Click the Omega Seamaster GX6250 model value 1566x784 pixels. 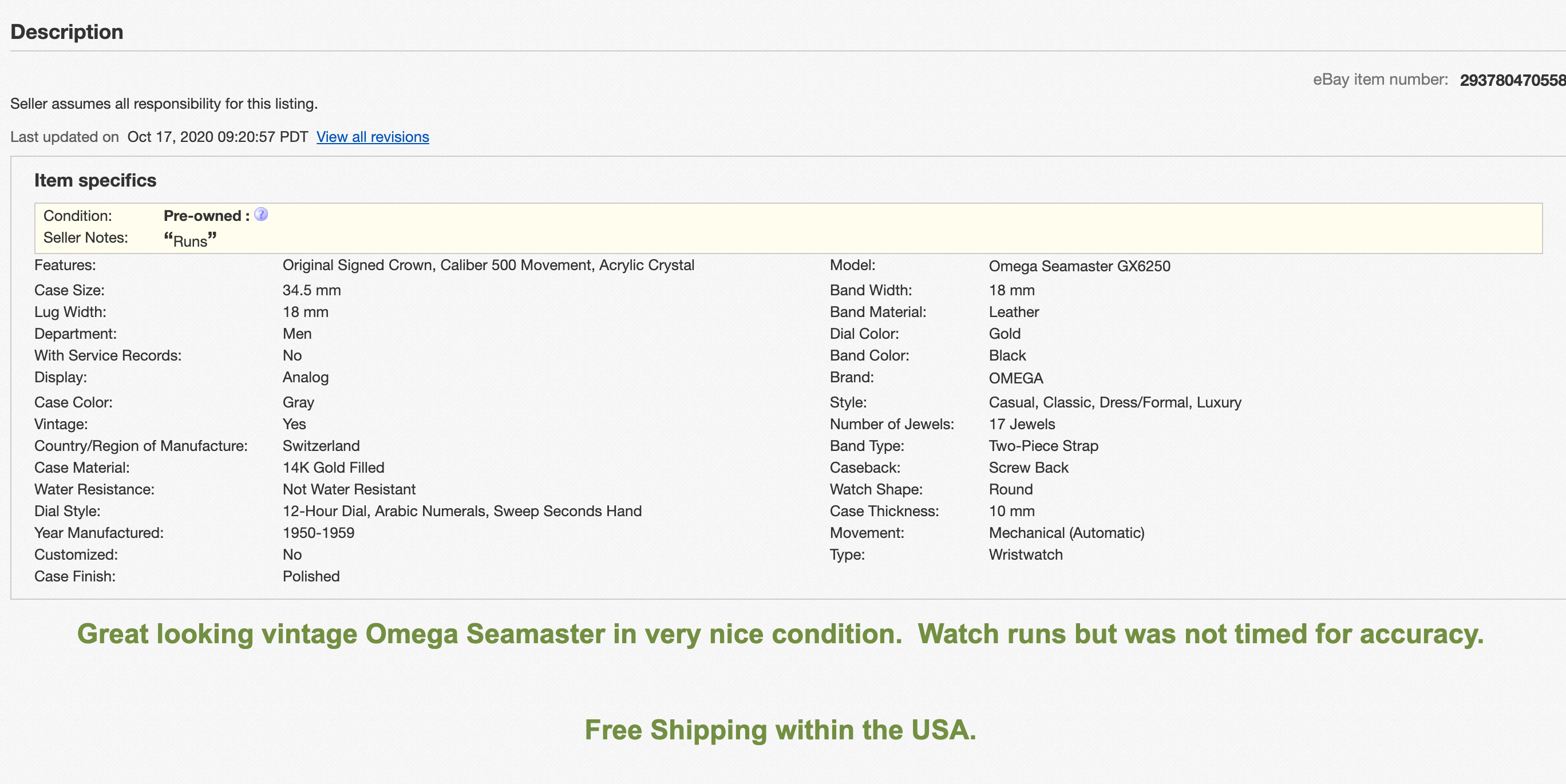[1079, 266]
